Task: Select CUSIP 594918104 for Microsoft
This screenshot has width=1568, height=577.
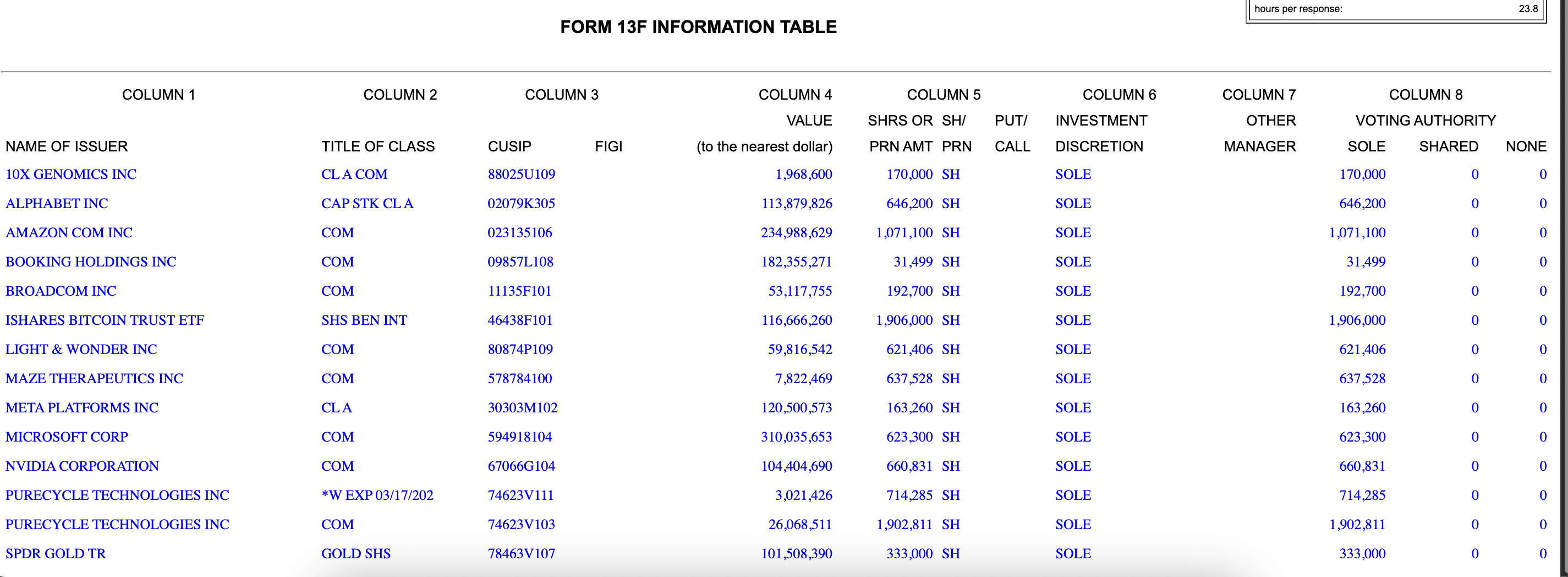Action: 520,438
